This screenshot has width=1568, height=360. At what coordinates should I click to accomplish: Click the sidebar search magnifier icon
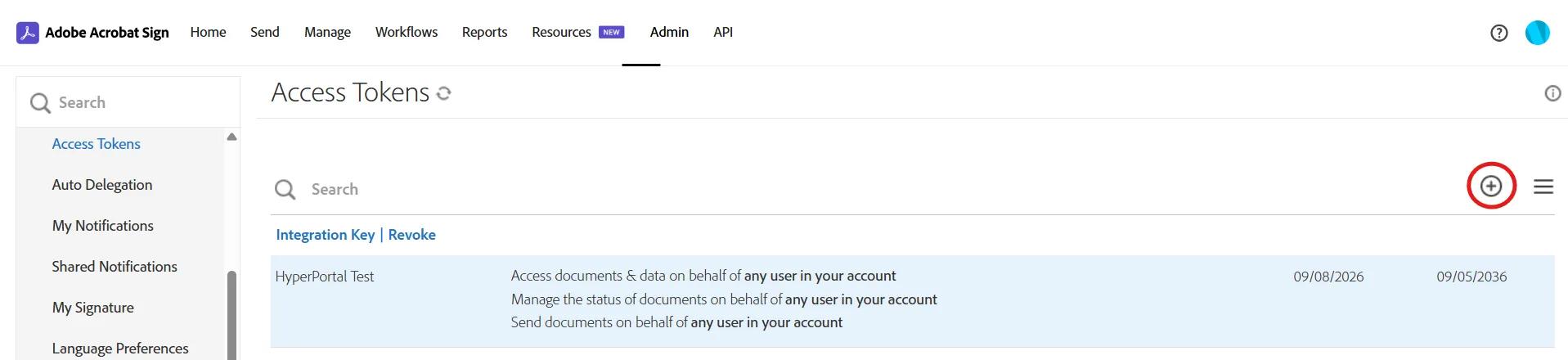[x=40, y=103]
